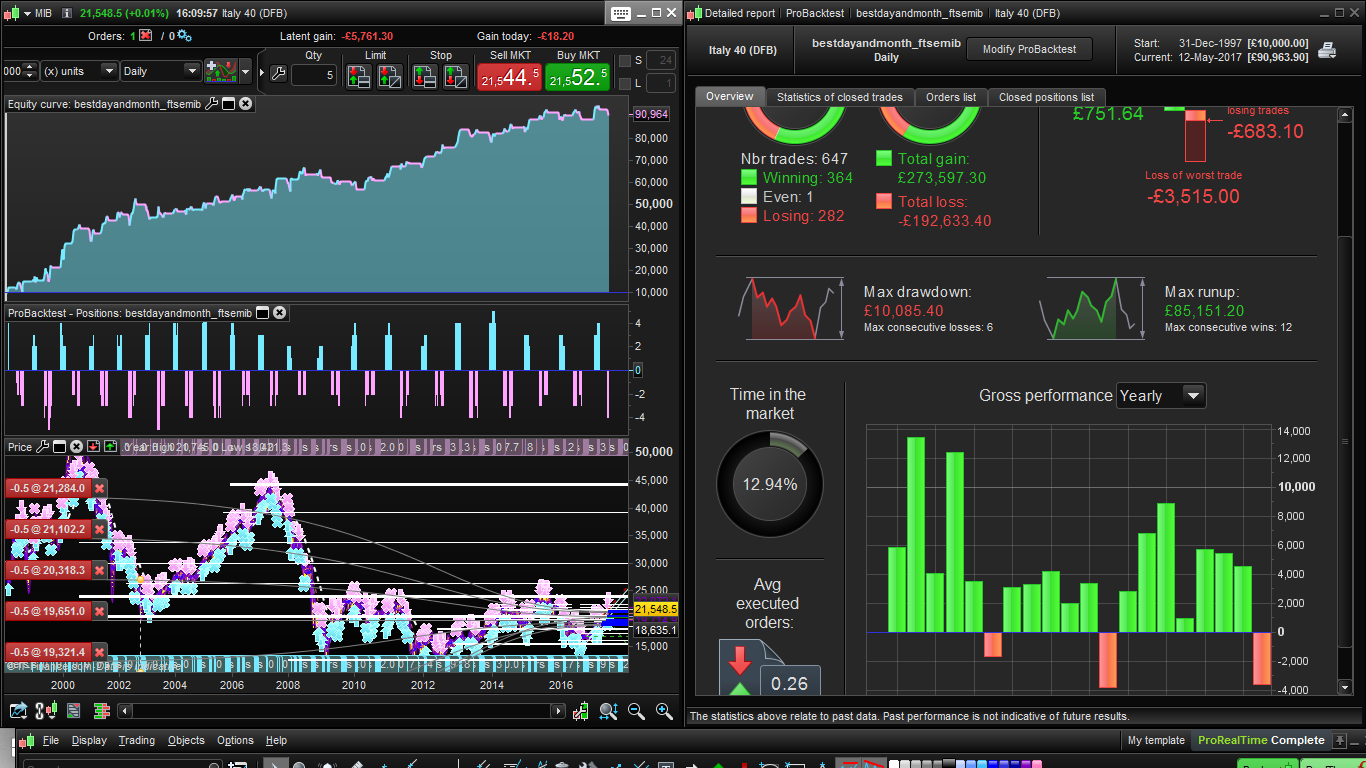
Task: Switch to Statistics of closed trades tab
Action: [839, 97]
